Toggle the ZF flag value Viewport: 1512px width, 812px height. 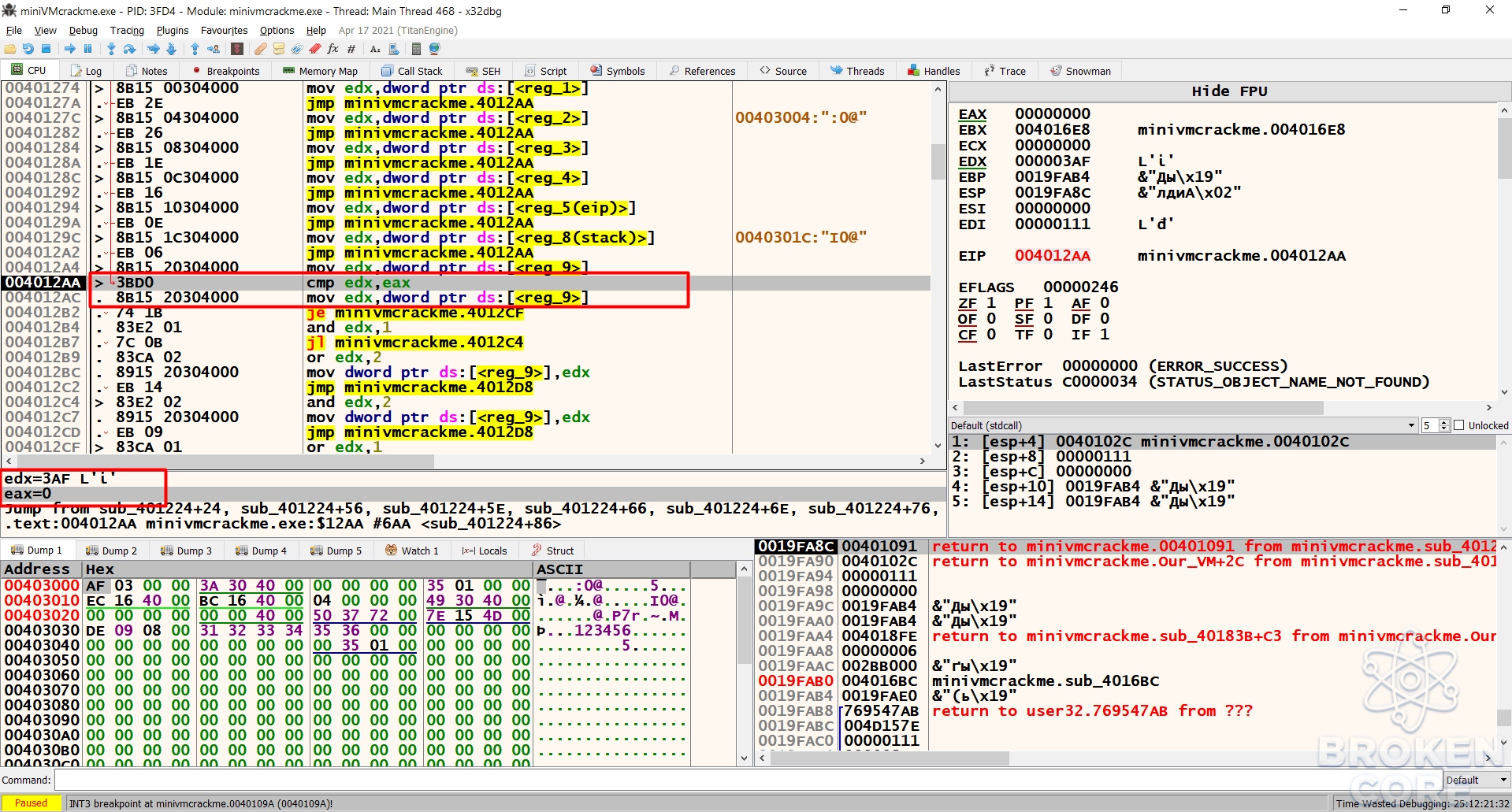tap(991, 303)
